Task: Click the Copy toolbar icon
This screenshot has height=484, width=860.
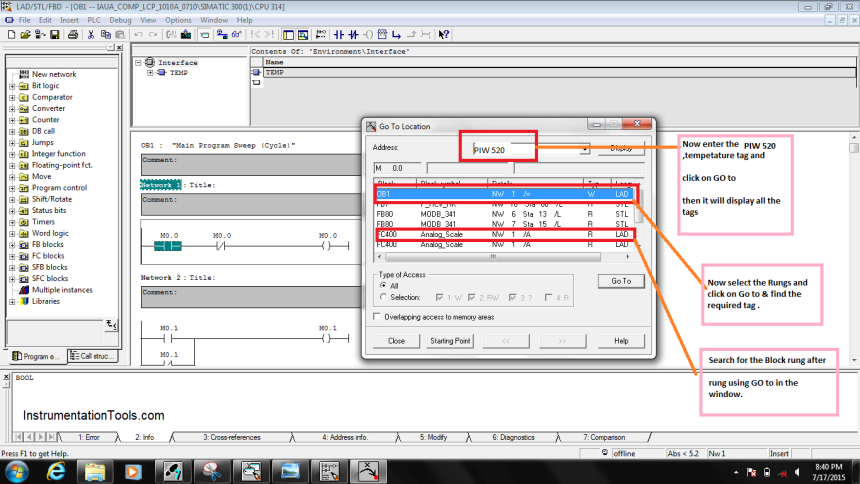Action: 105,35
